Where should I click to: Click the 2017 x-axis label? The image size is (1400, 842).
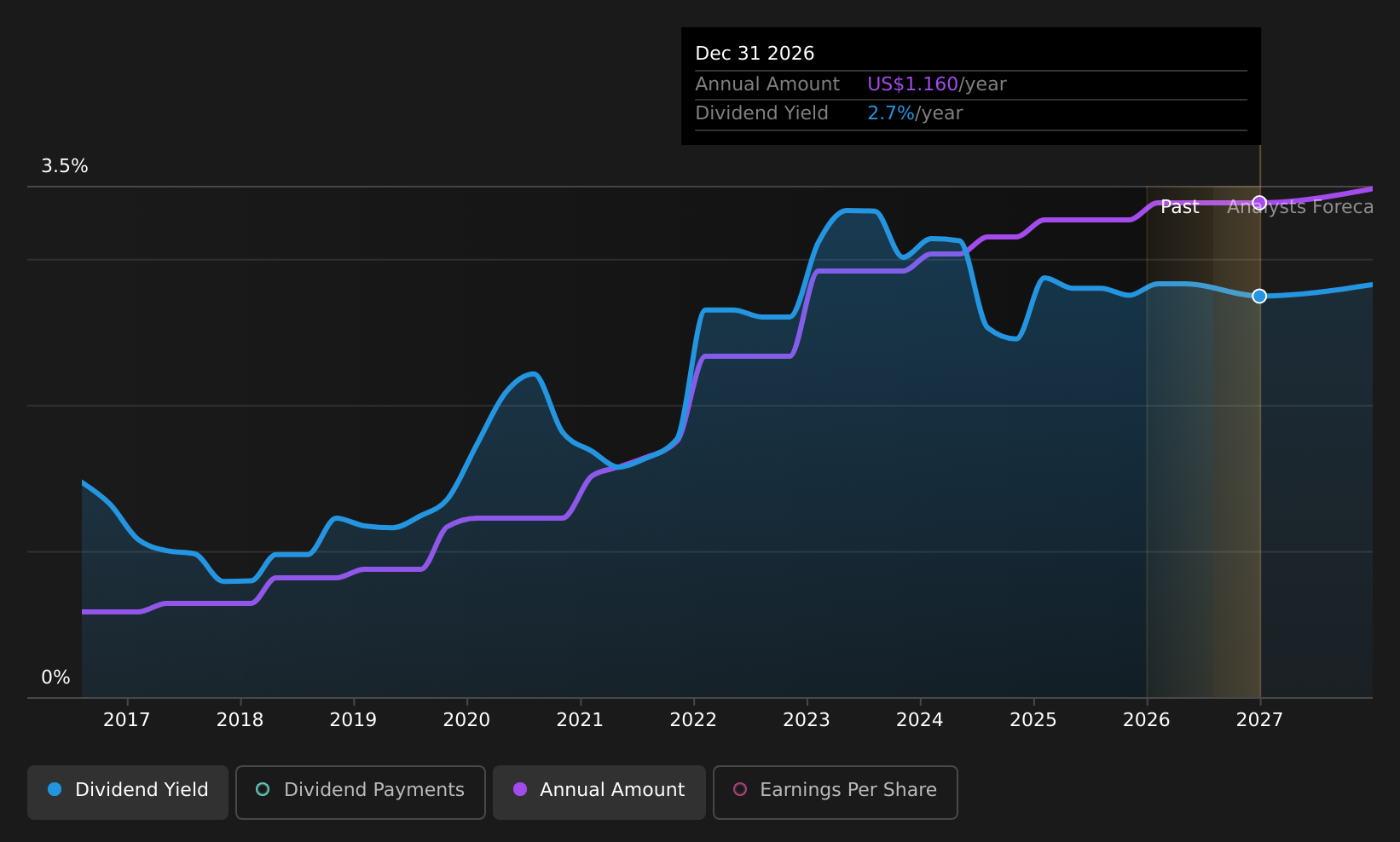click(x=126, y=720)
